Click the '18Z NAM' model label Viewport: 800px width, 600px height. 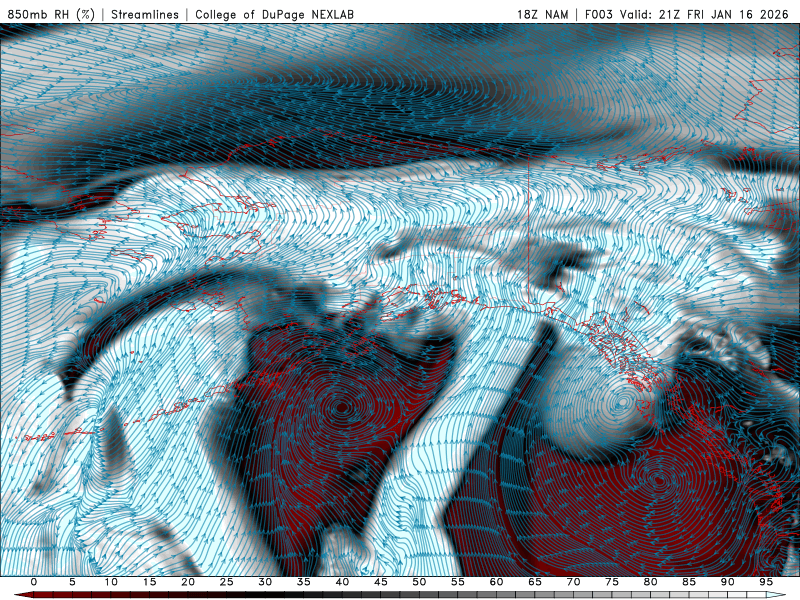(542, 14)
